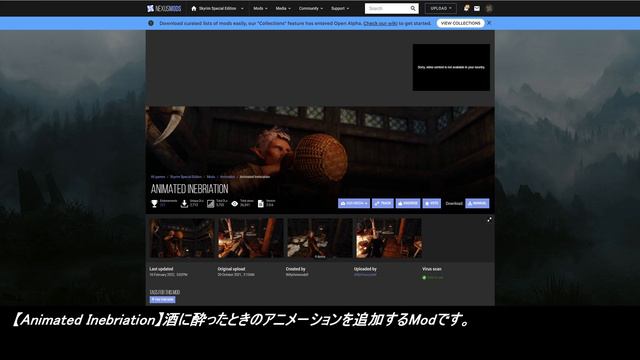Open the Media menu
This screenshot has height=360, width=640.
tap(283, 8)
